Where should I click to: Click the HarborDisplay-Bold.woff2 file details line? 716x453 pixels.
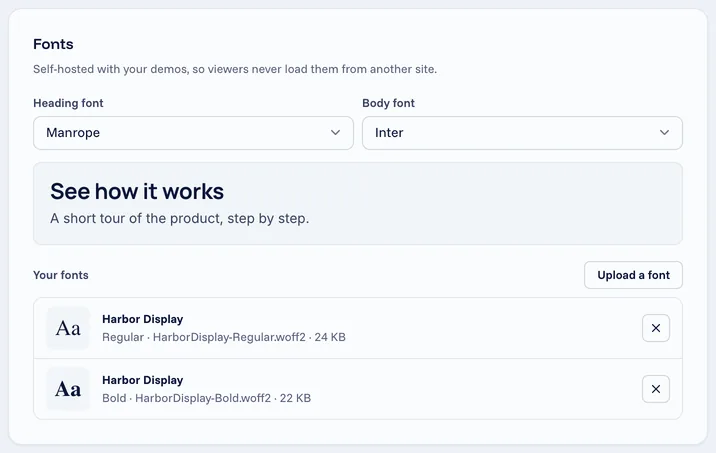(x=206, y=398)
